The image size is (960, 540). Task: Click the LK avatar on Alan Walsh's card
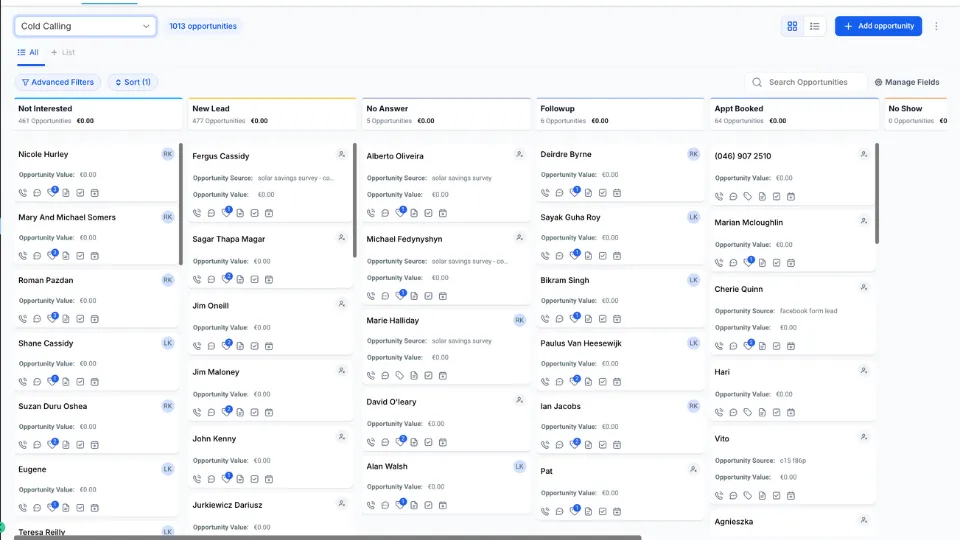pyautogui.click(x=519, y=467)
